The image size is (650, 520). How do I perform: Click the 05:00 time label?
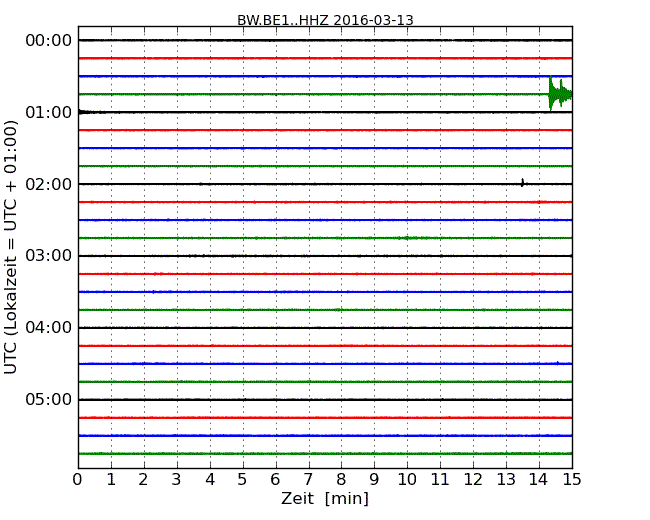(x=49, y=399)
